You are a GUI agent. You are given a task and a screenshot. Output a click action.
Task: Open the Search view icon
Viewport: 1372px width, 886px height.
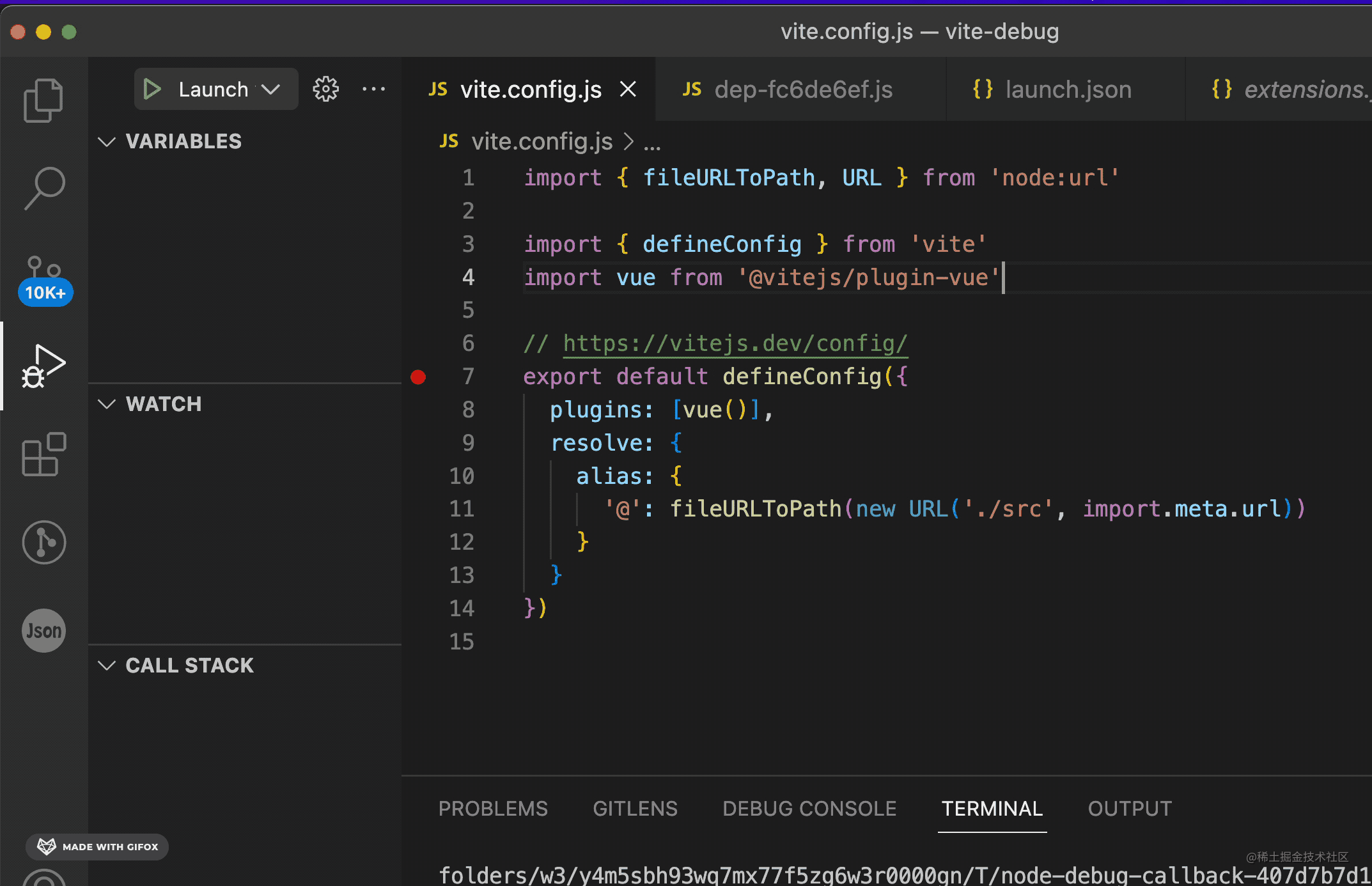(44, 188)
